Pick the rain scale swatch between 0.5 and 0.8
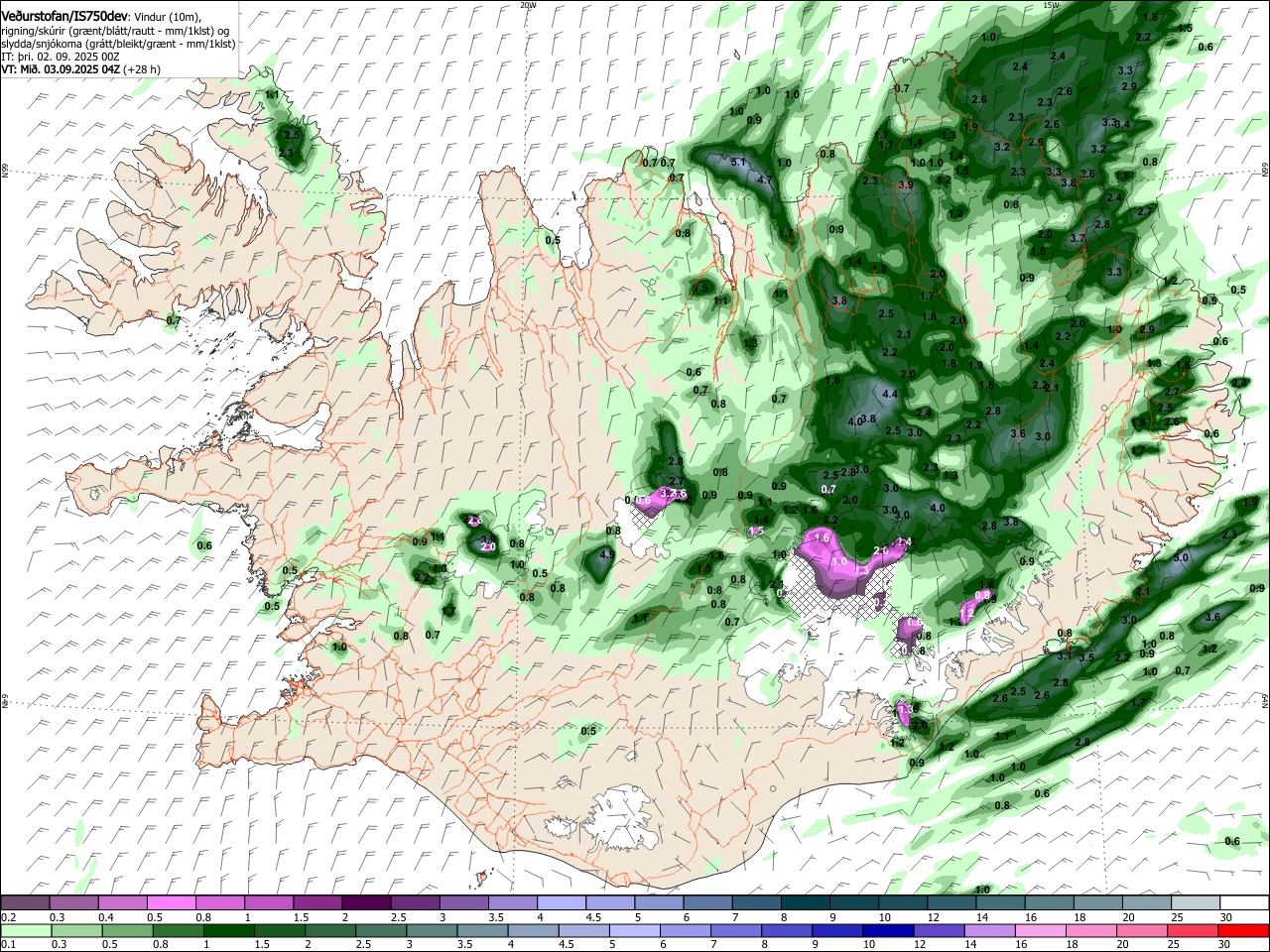Image resolution: width=1270 pixels, height=952 pixels. [127, 930]
